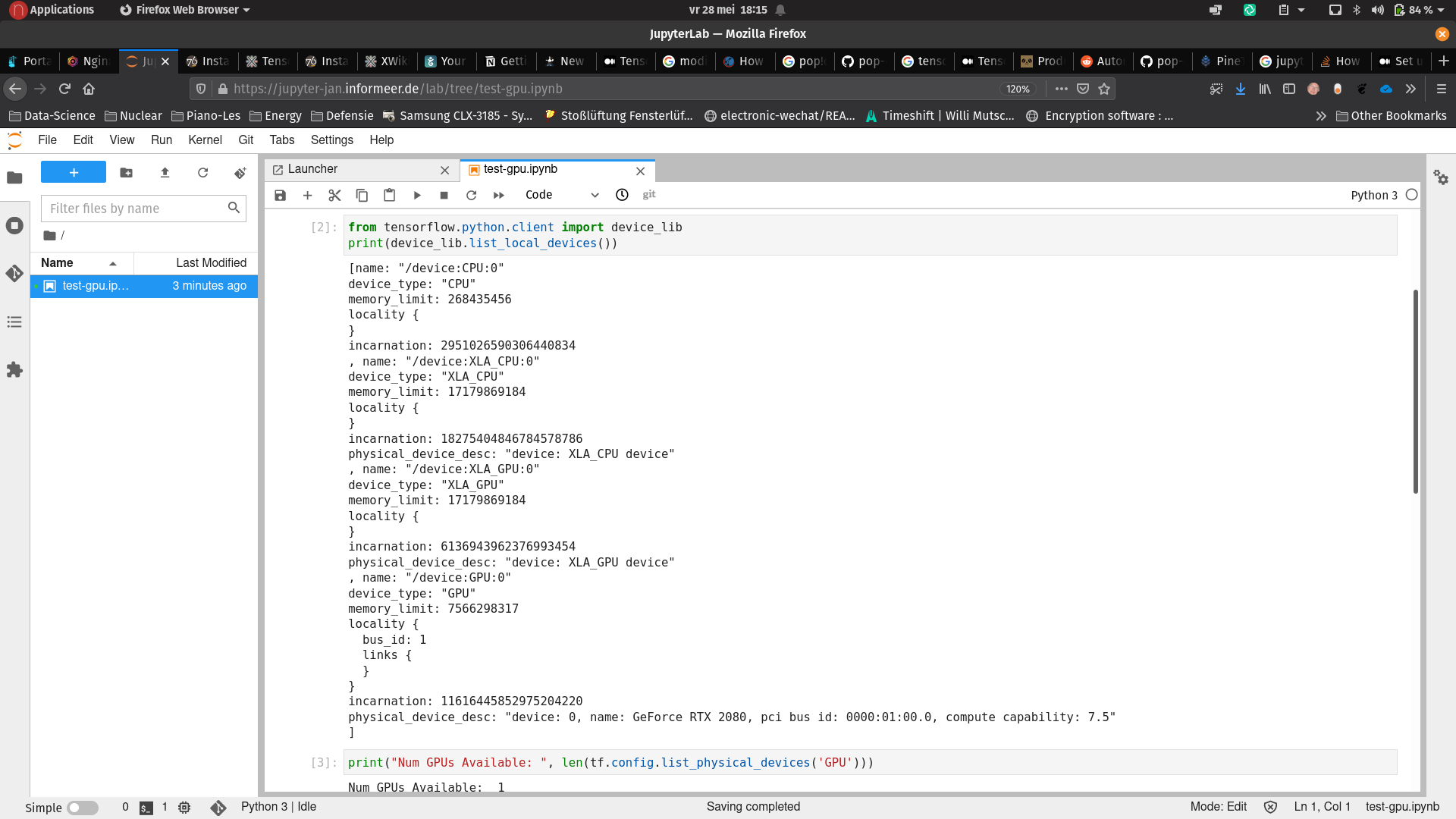Upload files to the file browser
1456x819 pixels.
165,172
